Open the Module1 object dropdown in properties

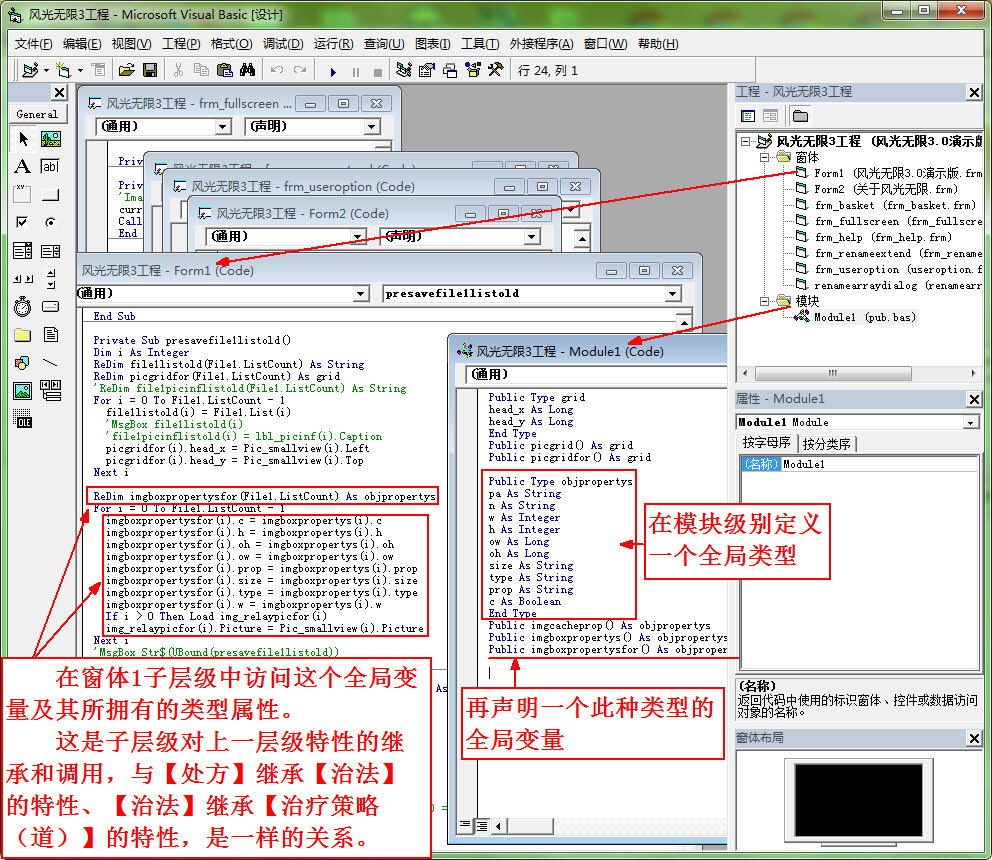[x=970, y=422]
